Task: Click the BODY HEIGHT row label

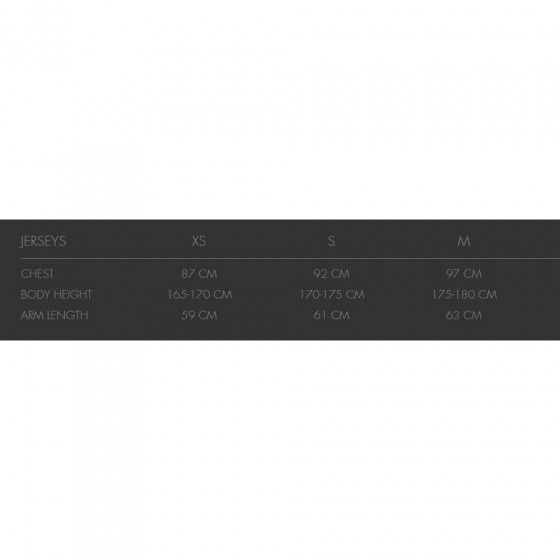Action: point(56,295)
